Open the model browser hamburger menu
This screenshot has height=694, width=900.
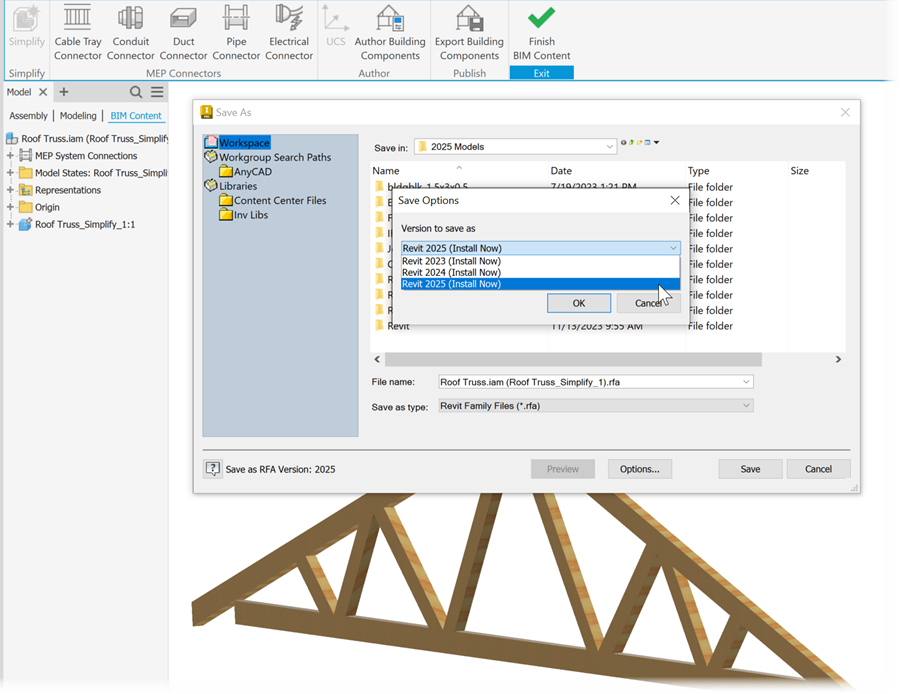pos(157,92)
